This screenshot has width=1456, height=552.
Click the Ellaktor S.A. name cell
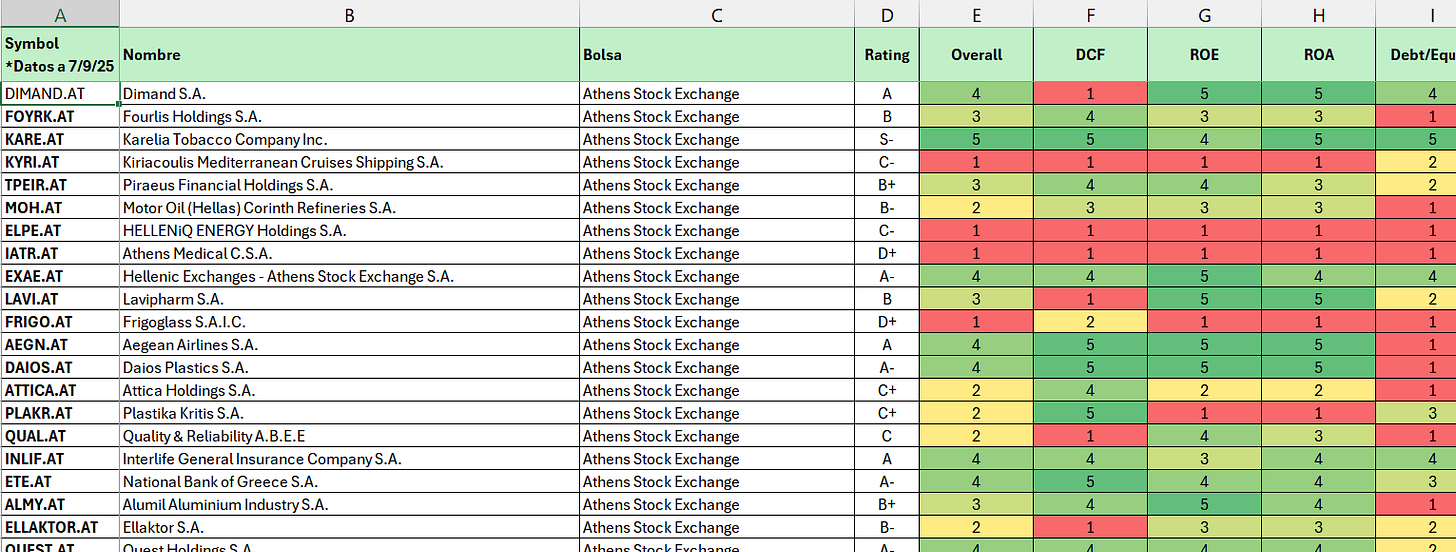tap(349, 528)
